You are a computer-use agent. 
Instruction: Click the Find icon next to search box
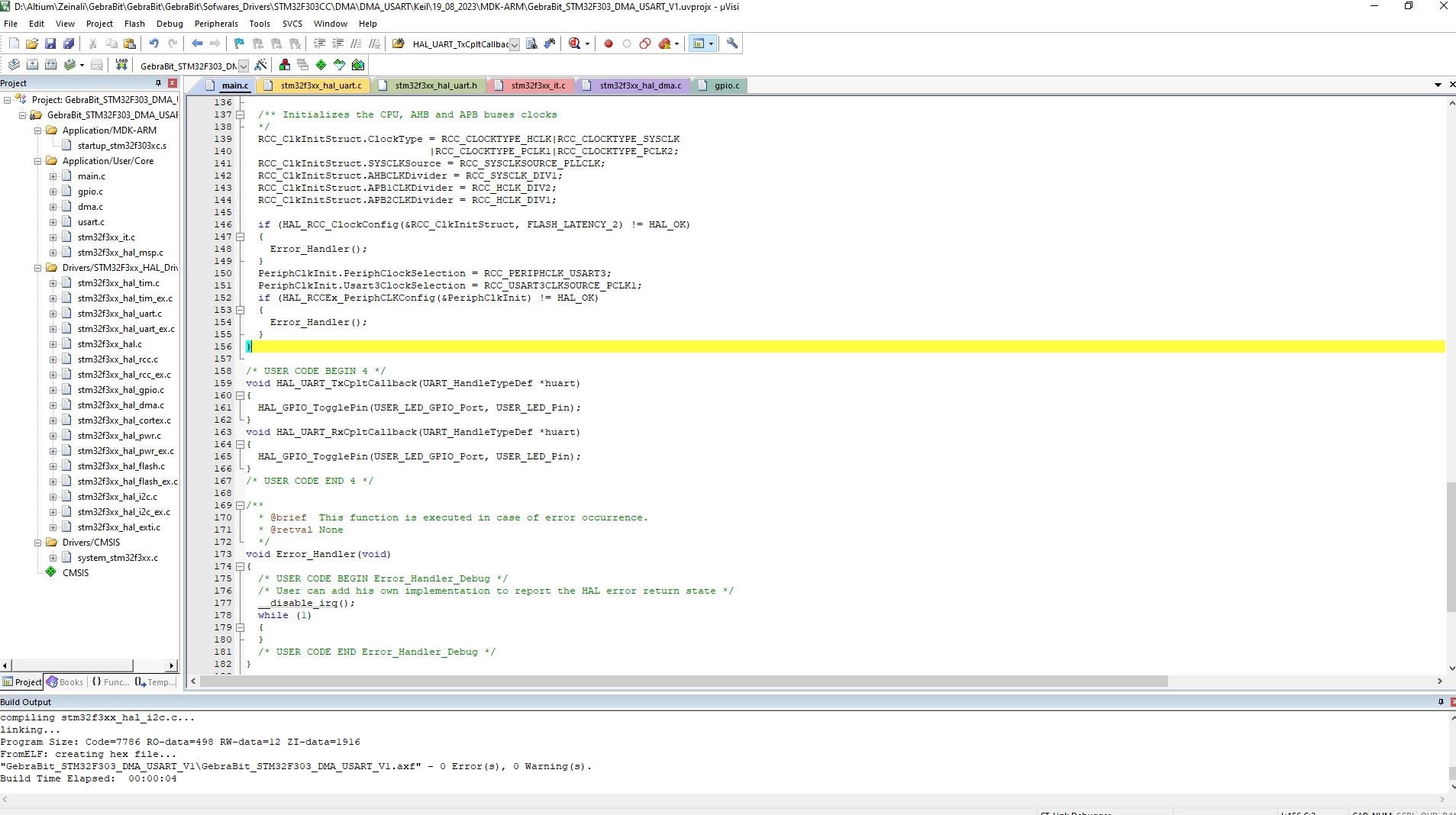click(x=531, y=43)
